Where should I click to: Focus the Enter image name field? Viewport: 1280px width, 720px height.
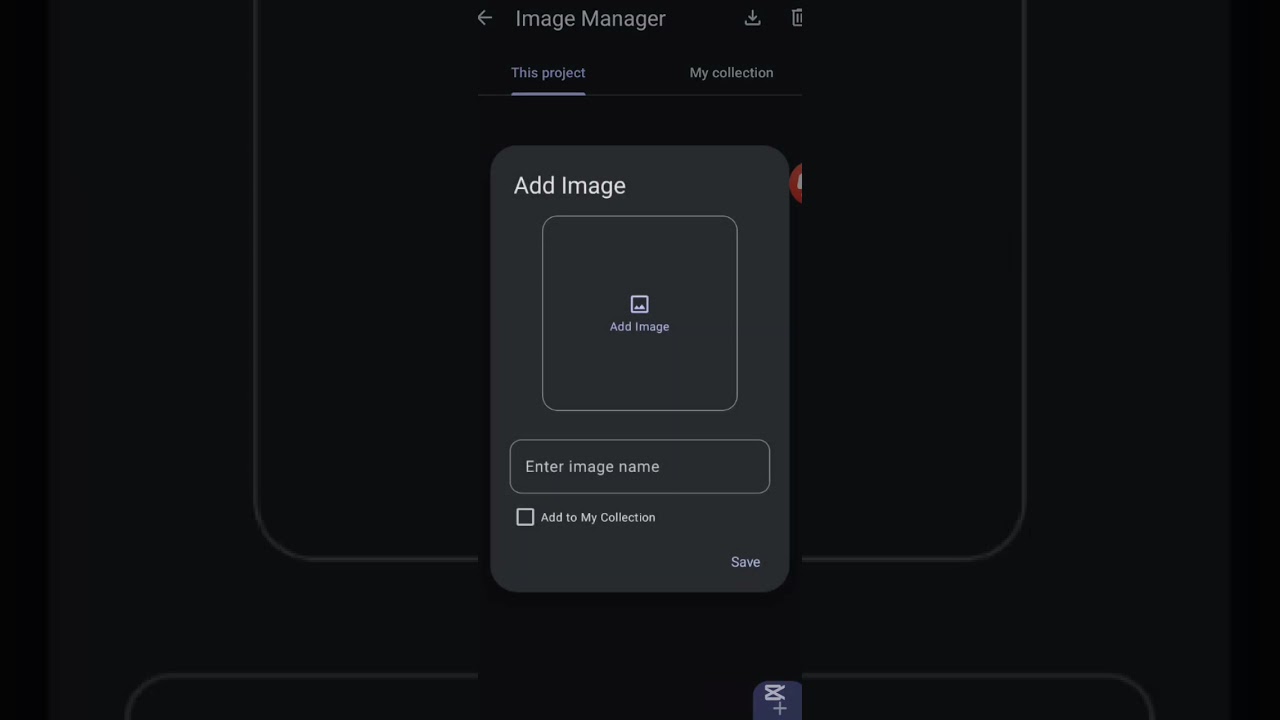(x=640, y=467)
